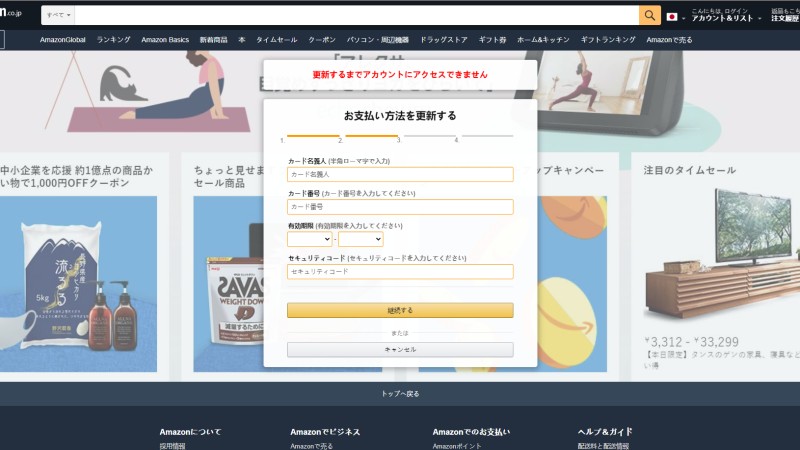Open the expiry month dropdown
This screenshot has width=800, height=450.
pos(310,239)
